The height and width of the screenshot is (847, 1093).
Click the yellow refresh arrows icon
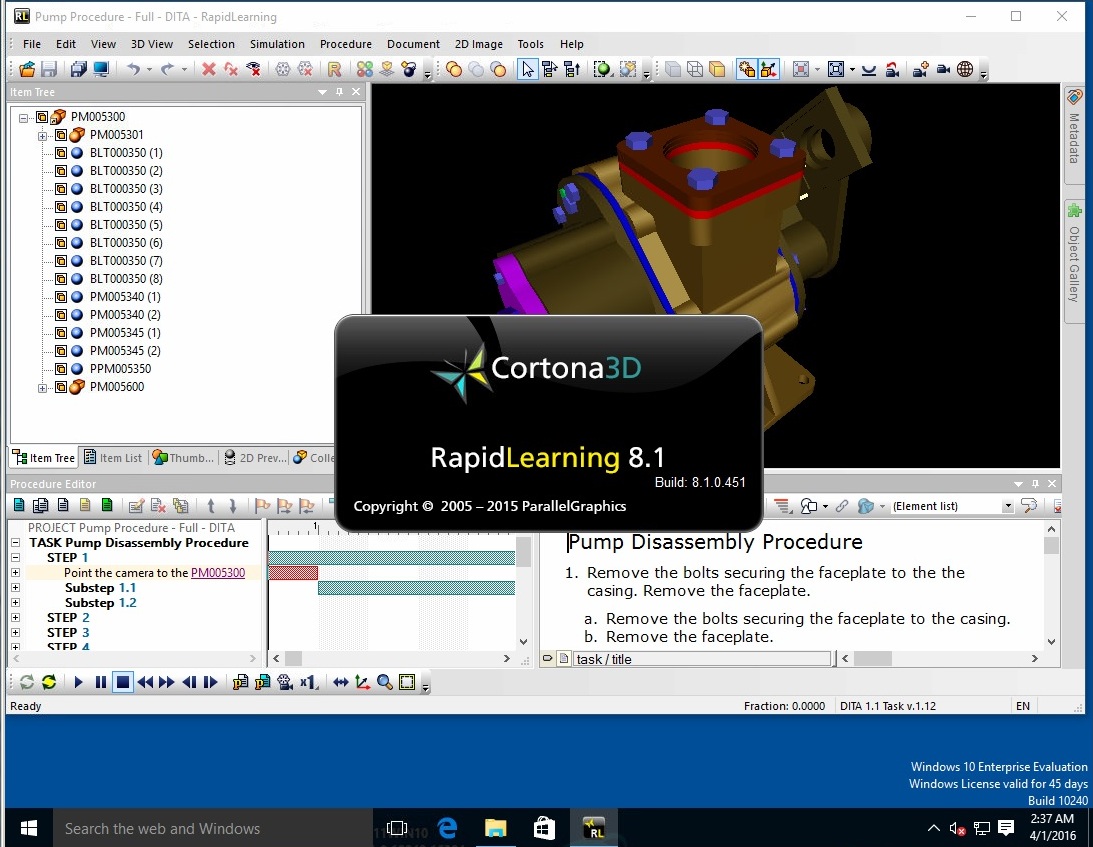[x=49, y=682]
